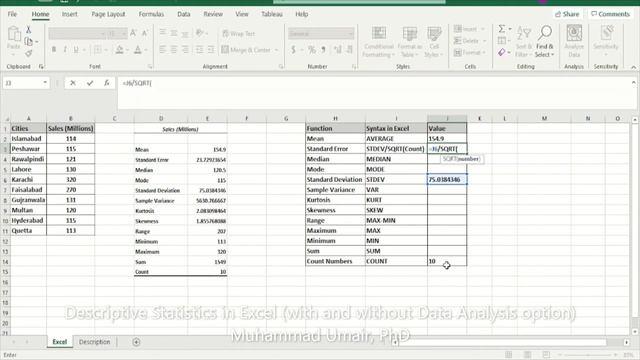Click in the formula bar
This screenshot has width=640, height=360.
pyautogui.click(x=373, y=92)
